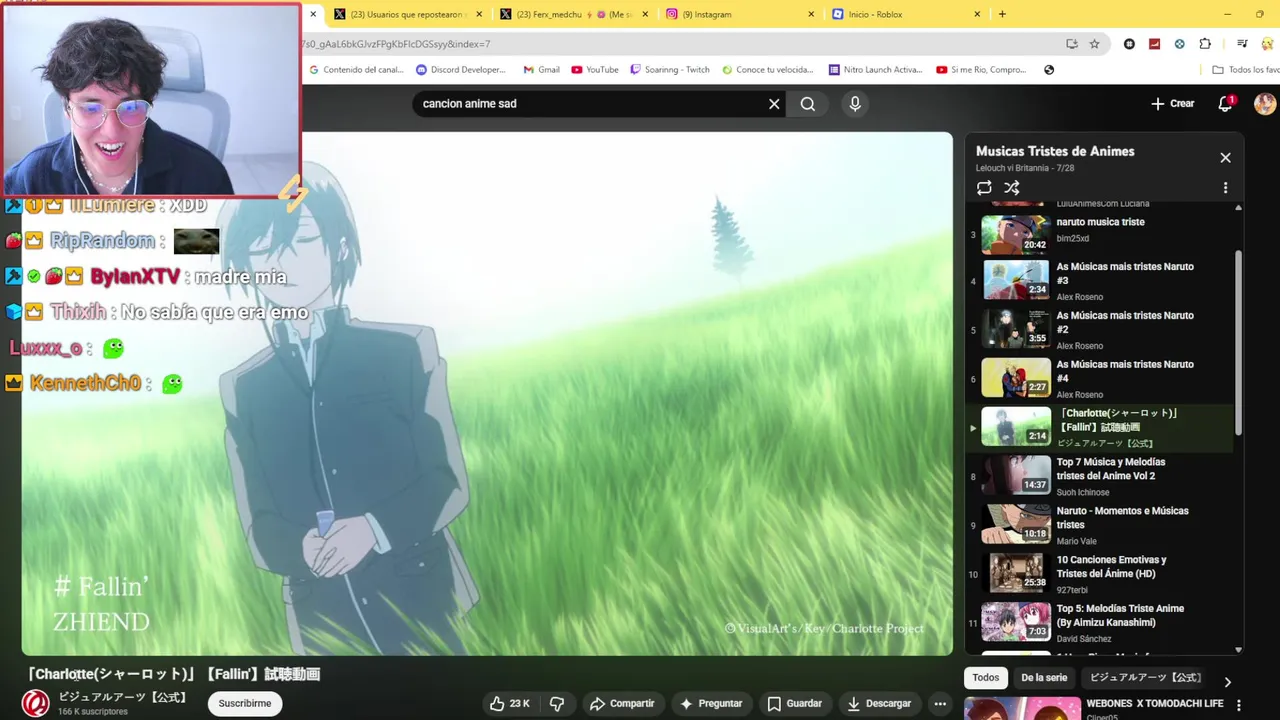The image size is (1280, 720).
Task: Open YouTube notifications bell
Action: (x=1225, y=104)
